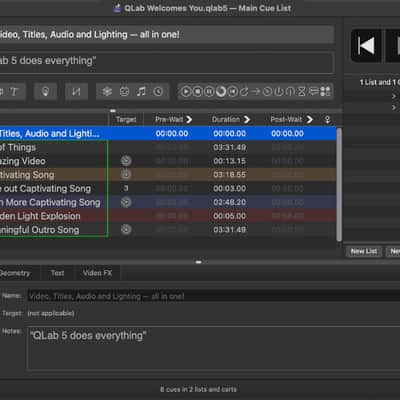Click the Pre-Wait 00:00.00 cell of selected row
400x400 pixels.
(172, 133)
